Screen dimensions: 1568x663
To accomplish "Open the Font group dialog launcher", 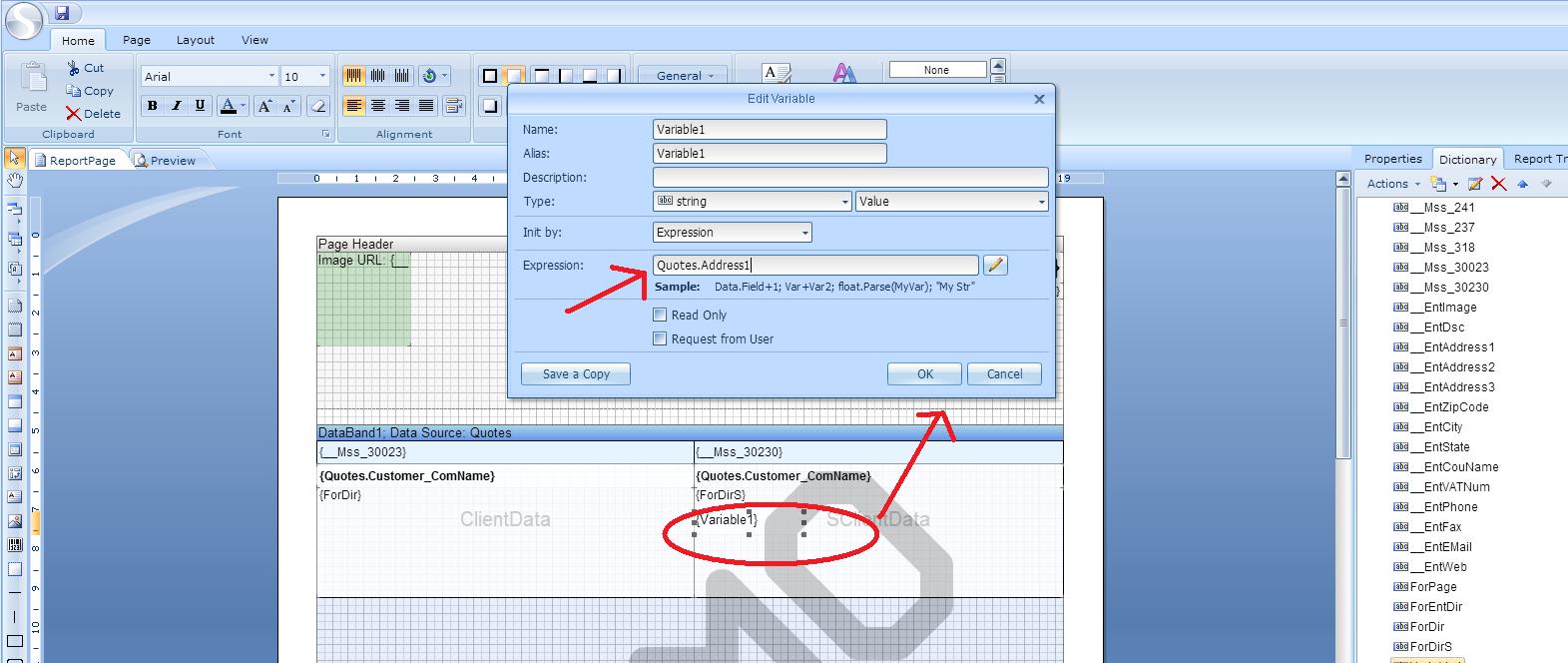I will (325, 134).
